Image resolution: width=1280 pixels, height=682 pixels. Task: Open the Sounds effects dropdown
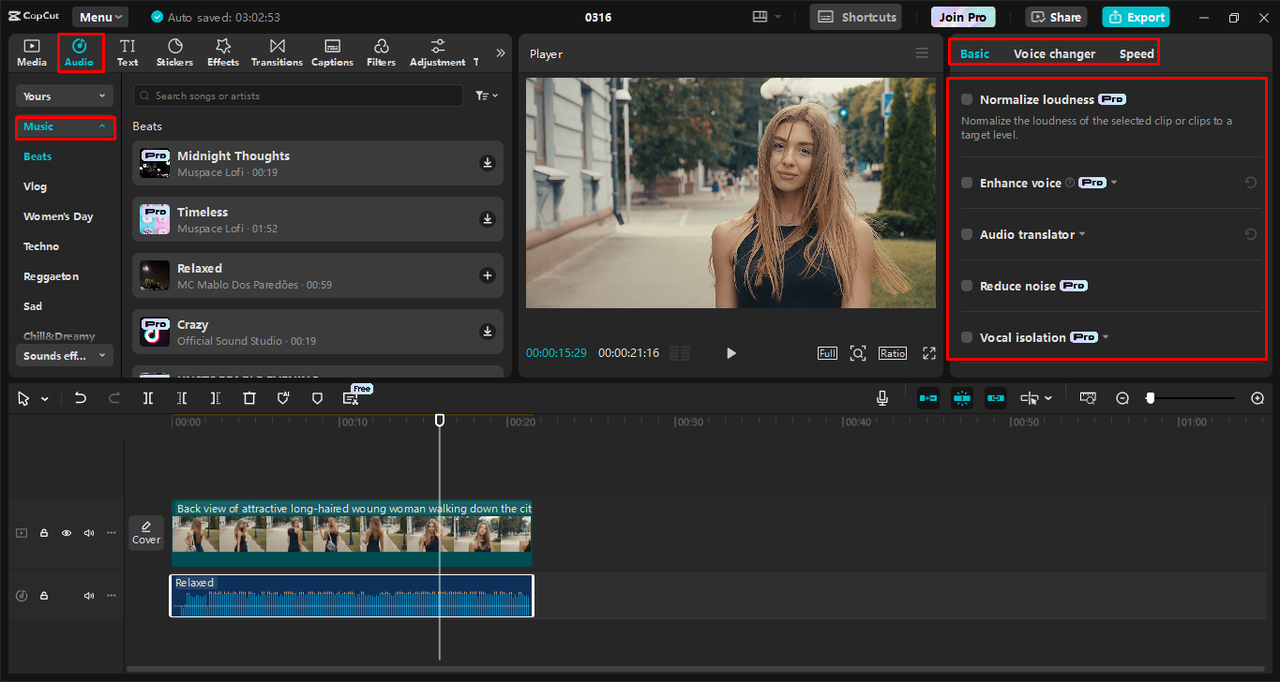(x=64, y=355)
